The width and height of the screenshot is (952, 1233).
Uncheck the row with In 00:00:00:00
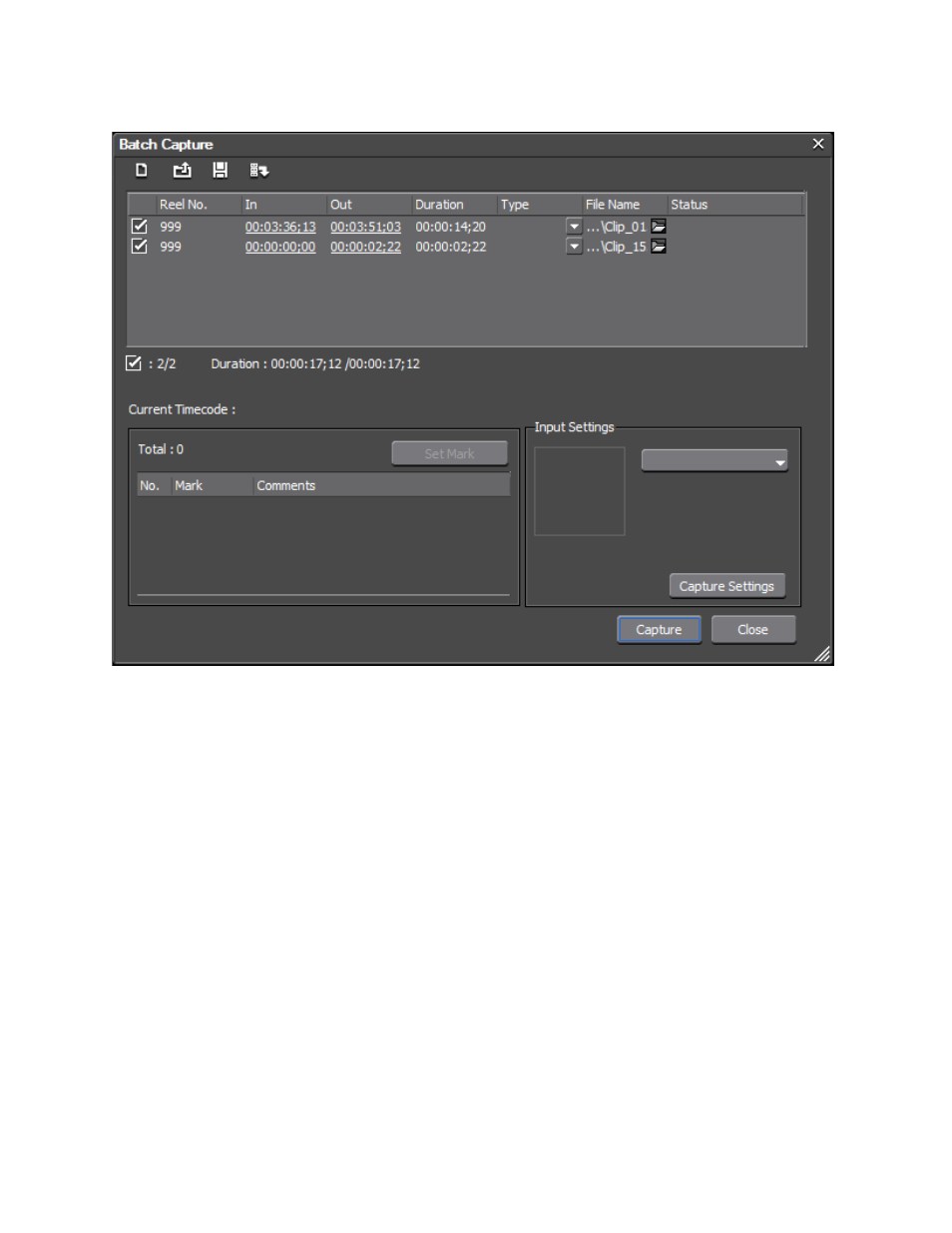click(140, 247)
